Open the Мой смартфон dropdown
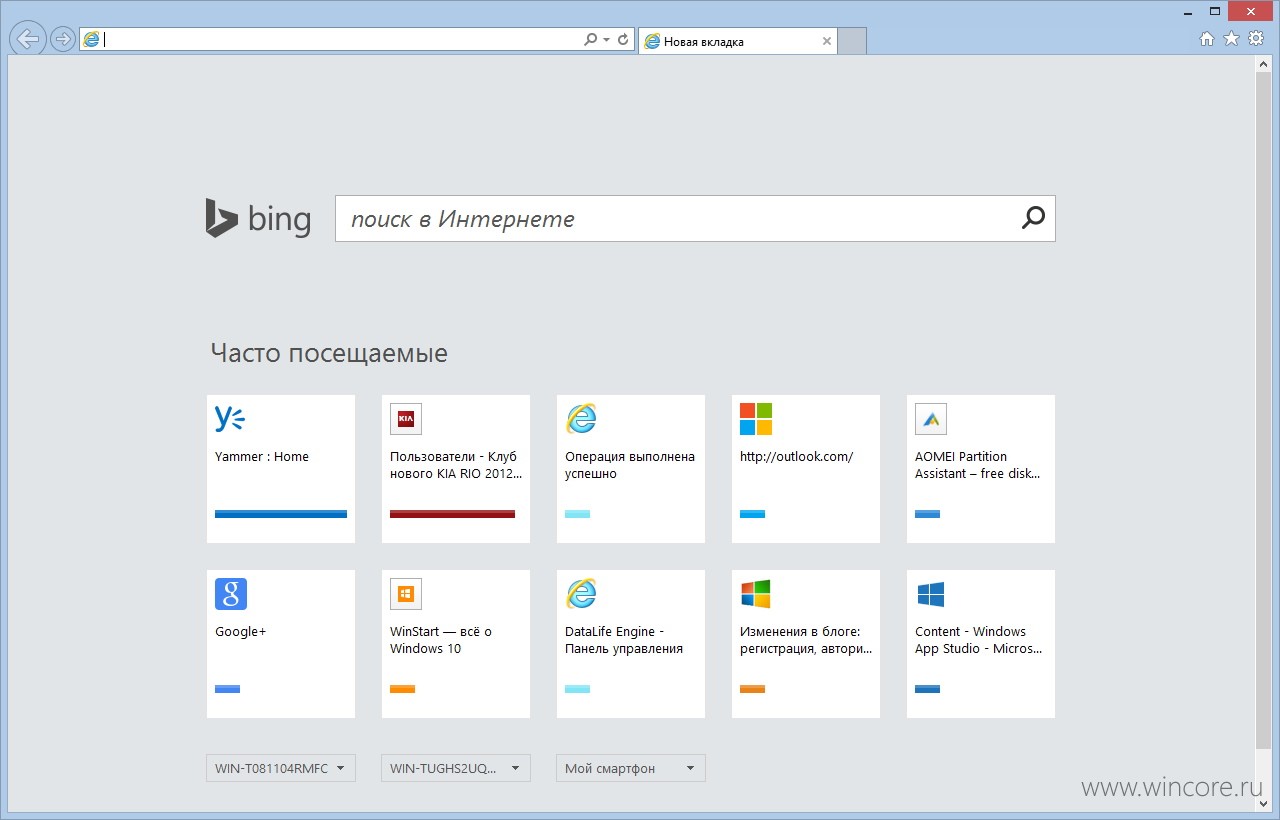1280x820 pixels. coord(631,768)
